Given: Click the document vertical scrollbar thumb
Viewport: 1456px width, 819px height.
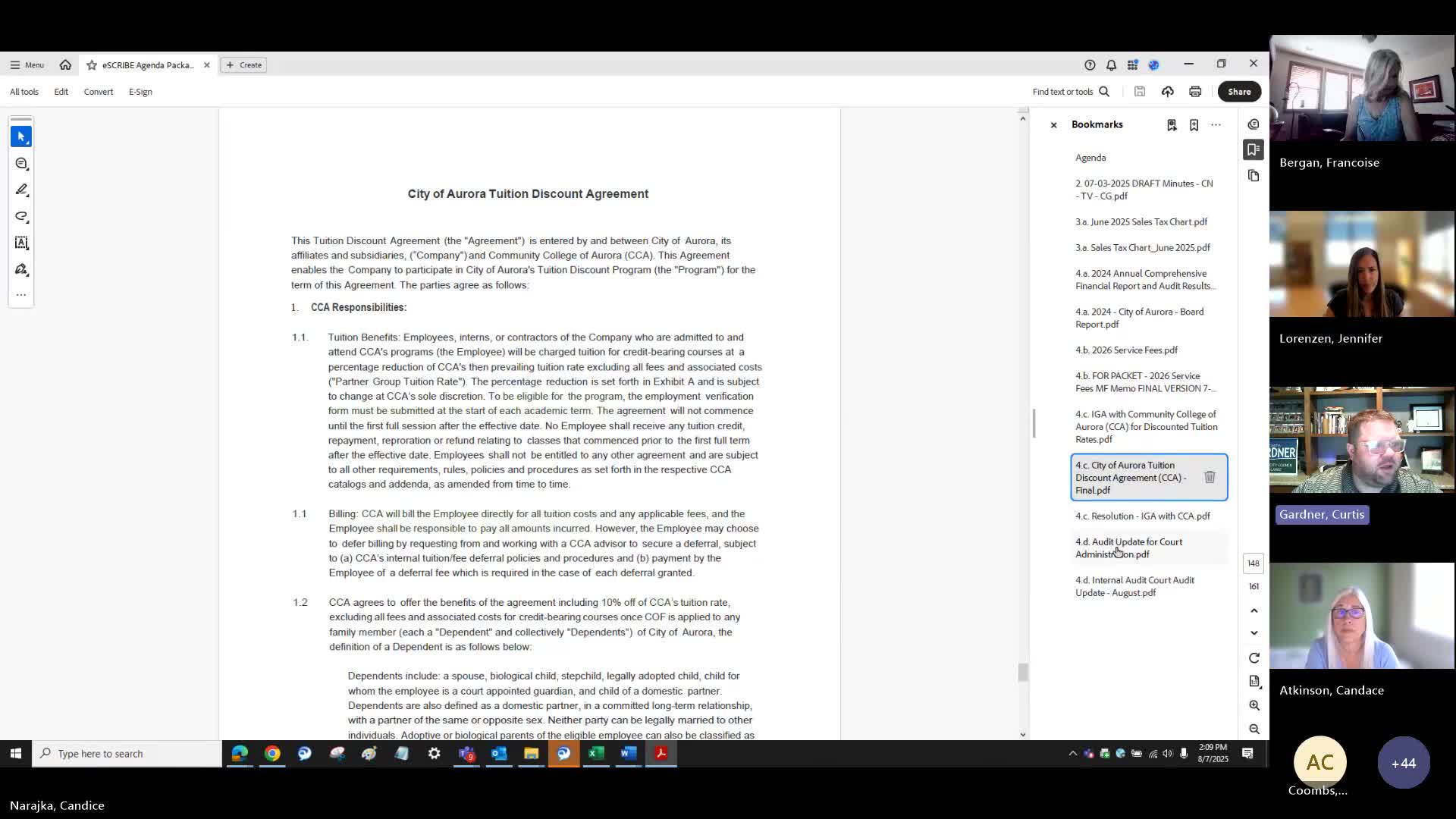Looking at the screenshot, I should [x=1022, y=672].
